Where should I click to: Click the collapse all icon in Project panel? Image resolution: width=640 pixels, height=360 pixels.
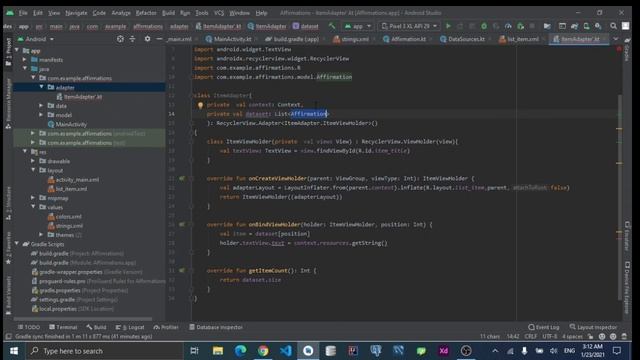point(132,39)
